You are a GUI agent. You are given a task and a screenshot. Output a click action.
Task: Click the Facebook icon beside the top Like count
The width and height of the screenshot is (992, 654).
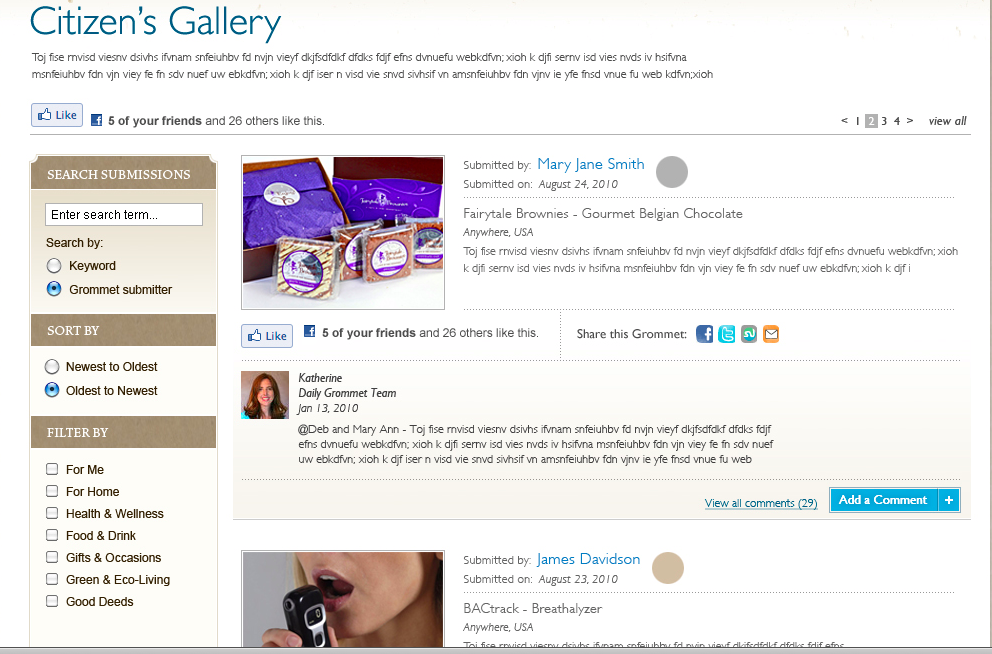pyautogui.click(x=96, y=120)
